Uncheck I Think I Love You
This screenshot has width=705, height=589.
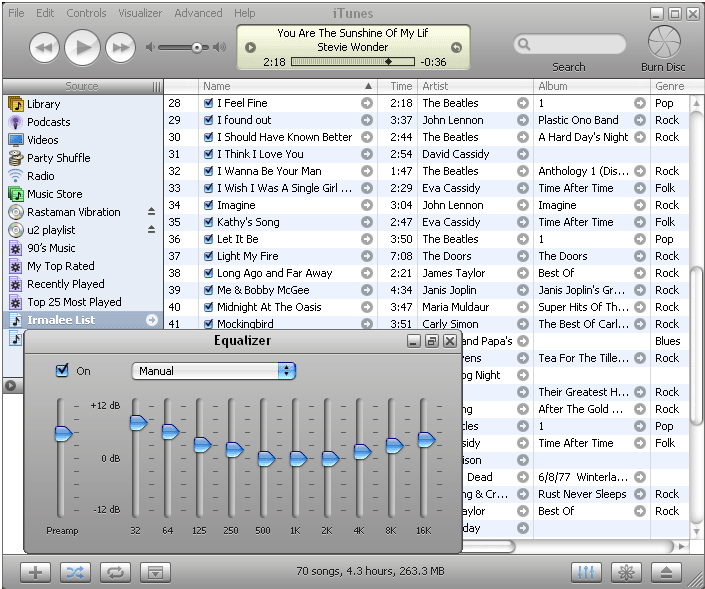[x=208, y=154]
